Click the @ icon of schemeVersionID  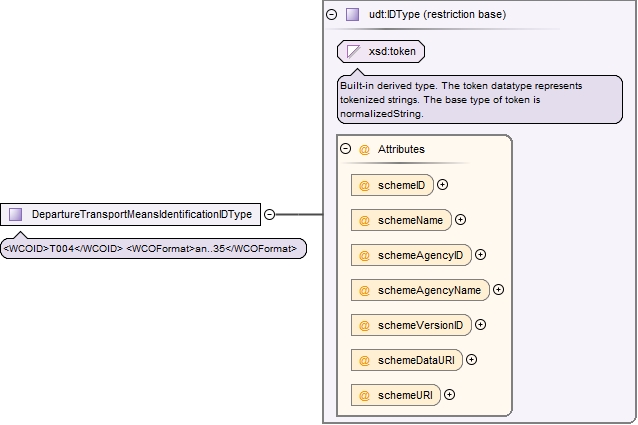pyautogui.click(x=364, y=325)
